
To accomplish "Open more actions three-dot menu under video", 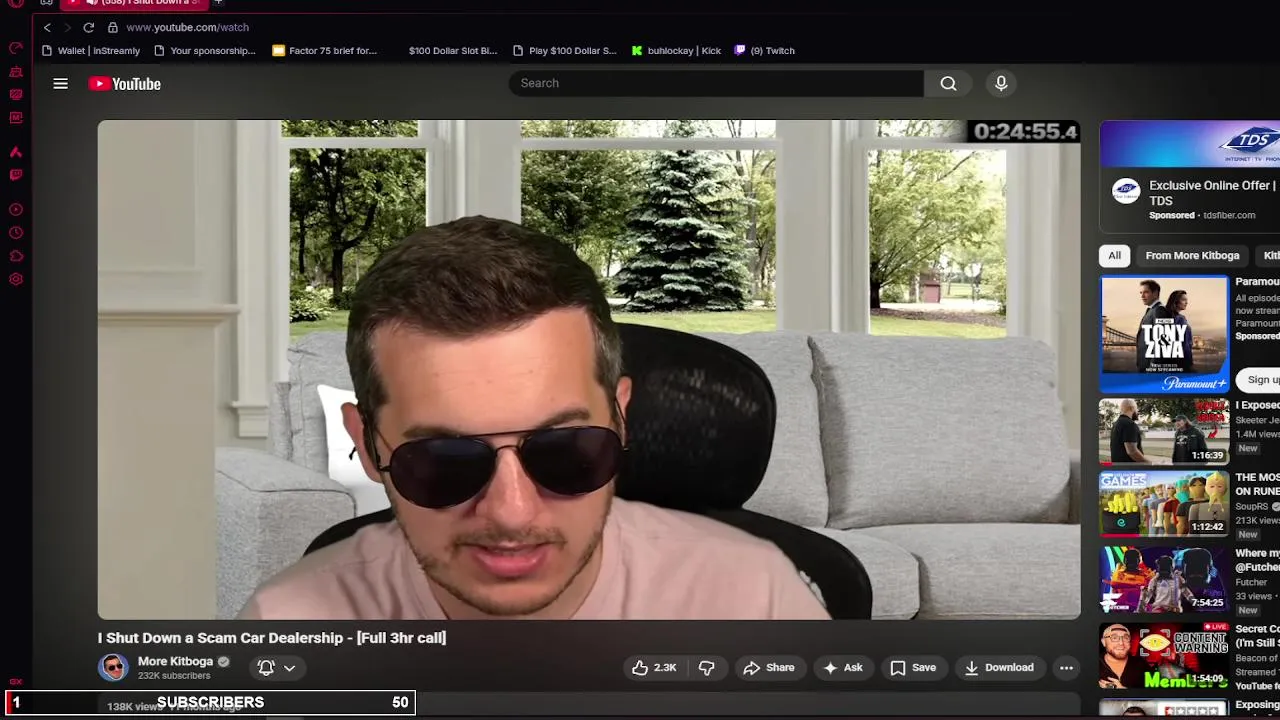I will 1066,668.
